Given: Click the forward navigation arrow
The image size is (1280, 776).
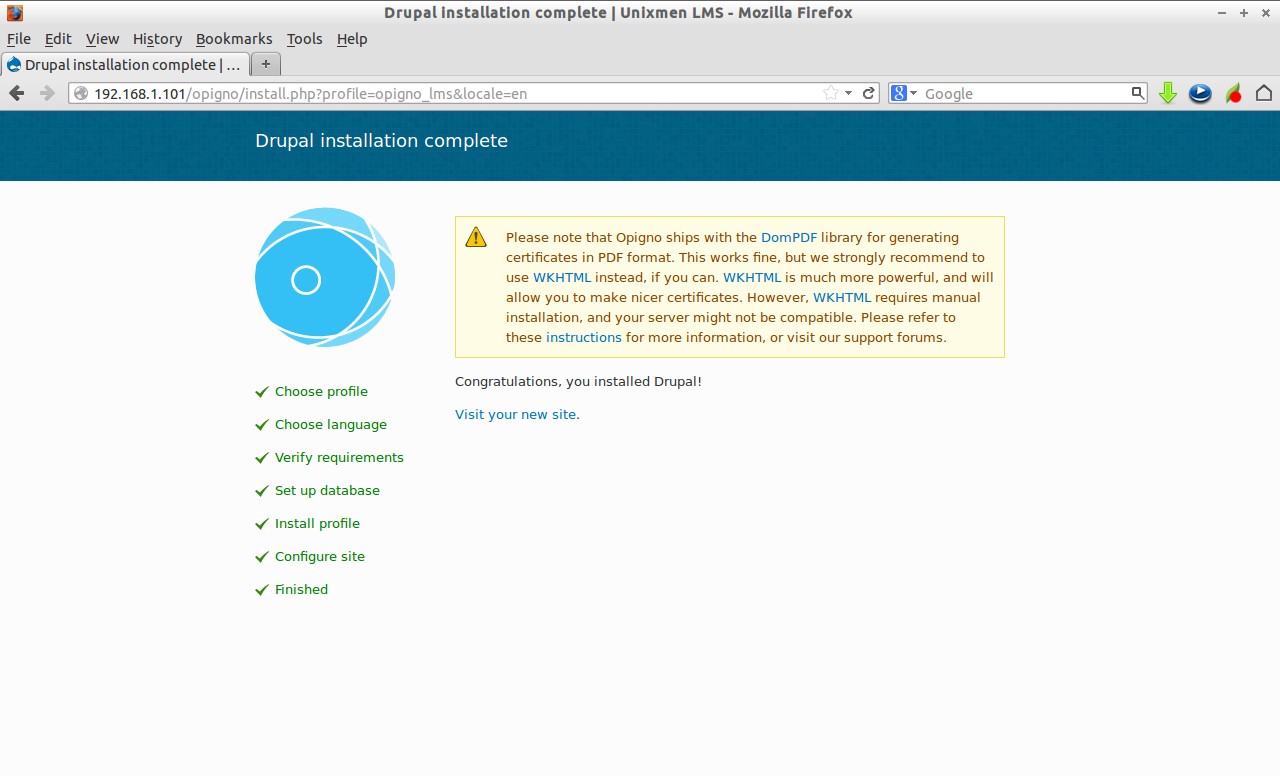Looking at the screenshot, I should point(47,93).
